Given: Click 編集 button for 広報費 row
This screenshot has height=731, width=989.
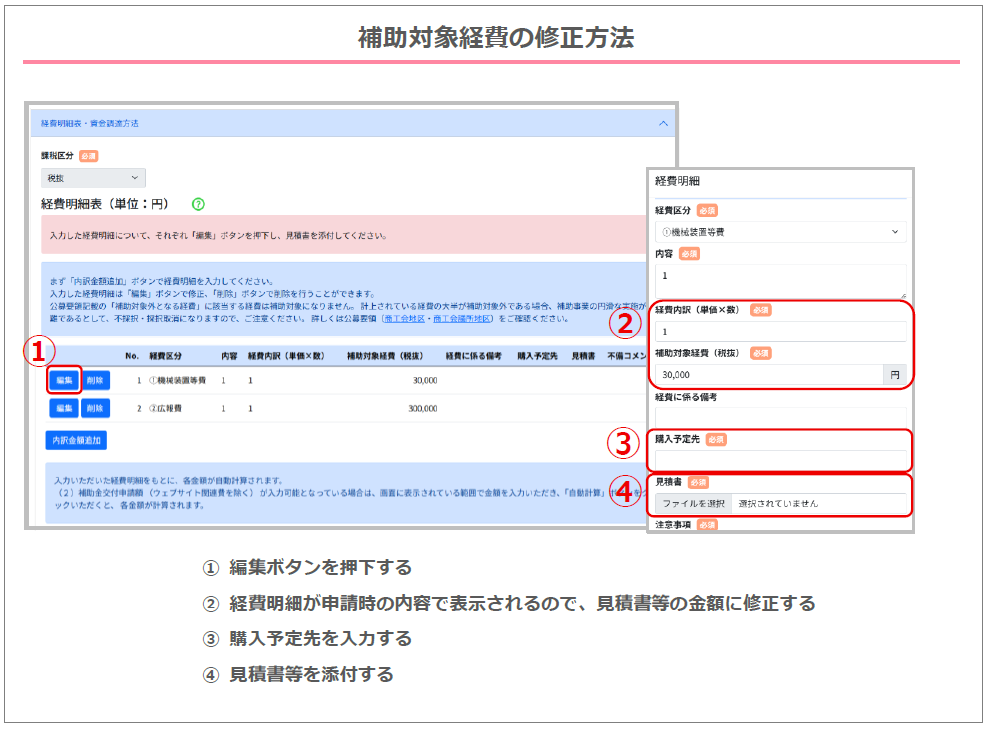Looking at the screenshot, I should point(63,408).
